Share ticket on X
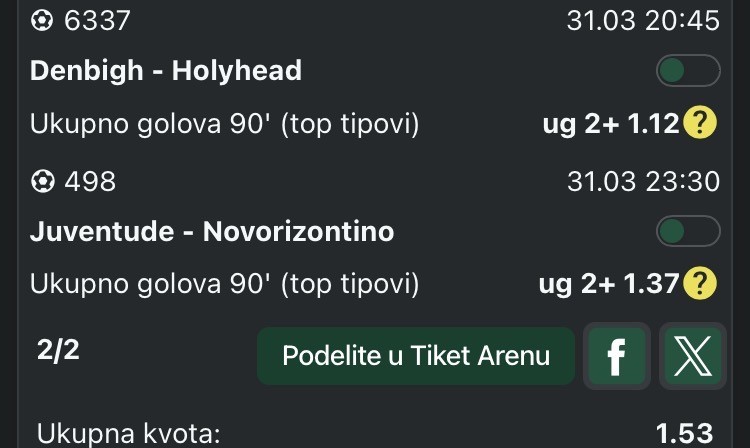Screen dimensions: 750x448 691,356
